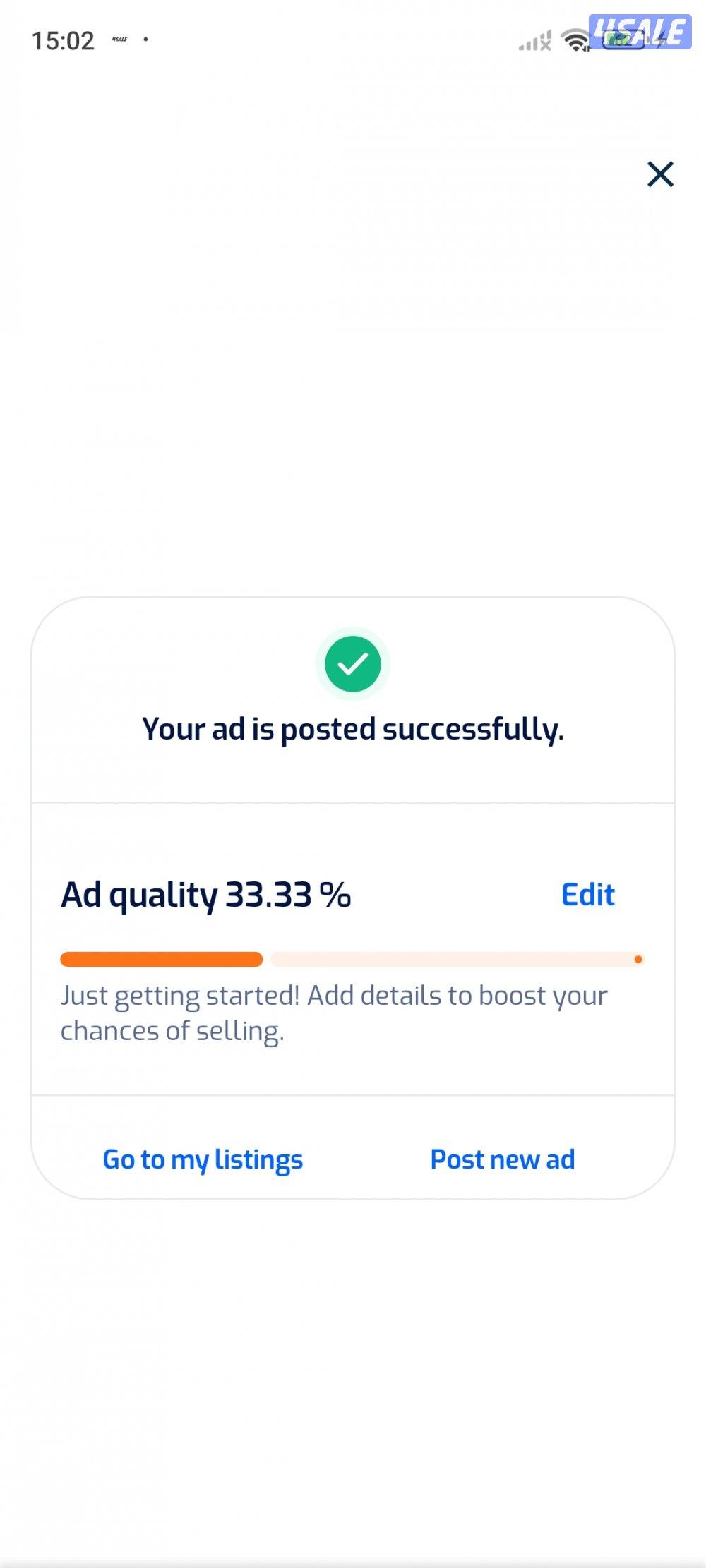Tap the cellular signal strength icon

[x=534, y=42]
